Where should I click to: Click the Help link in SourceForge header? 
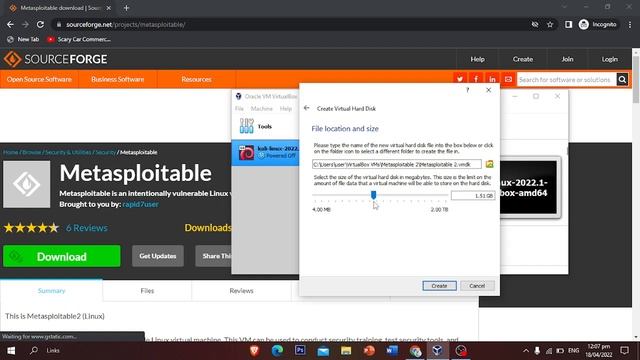(477, 59)
